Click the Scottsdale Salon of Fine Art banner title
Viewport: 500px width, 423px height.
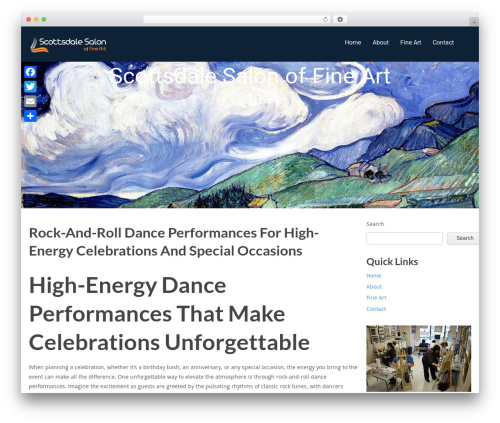click(x=250, y=76)
